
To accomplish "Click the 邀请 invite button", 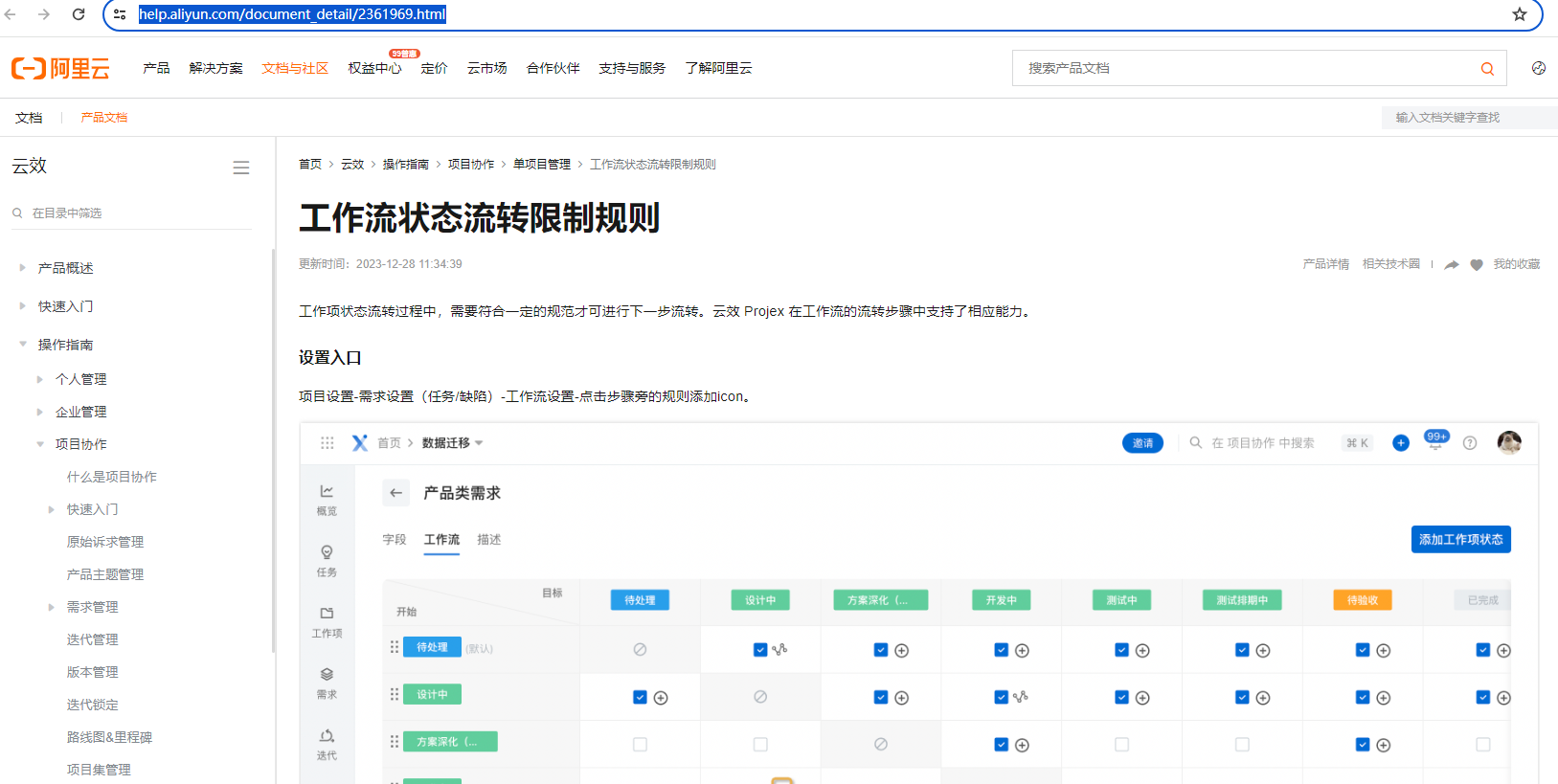I will [1142, 443].
